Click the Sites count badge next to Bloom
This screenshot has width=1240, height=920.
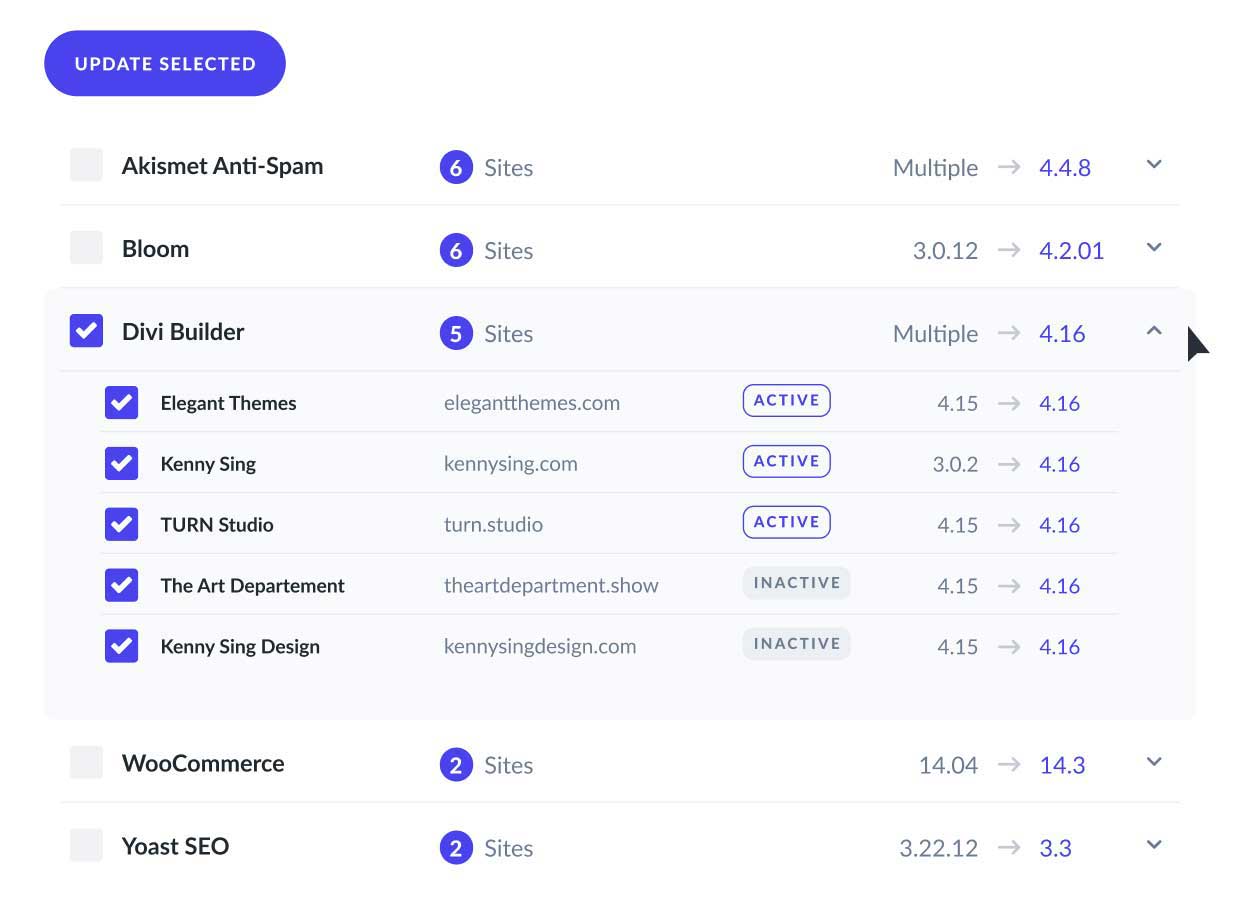457,250
